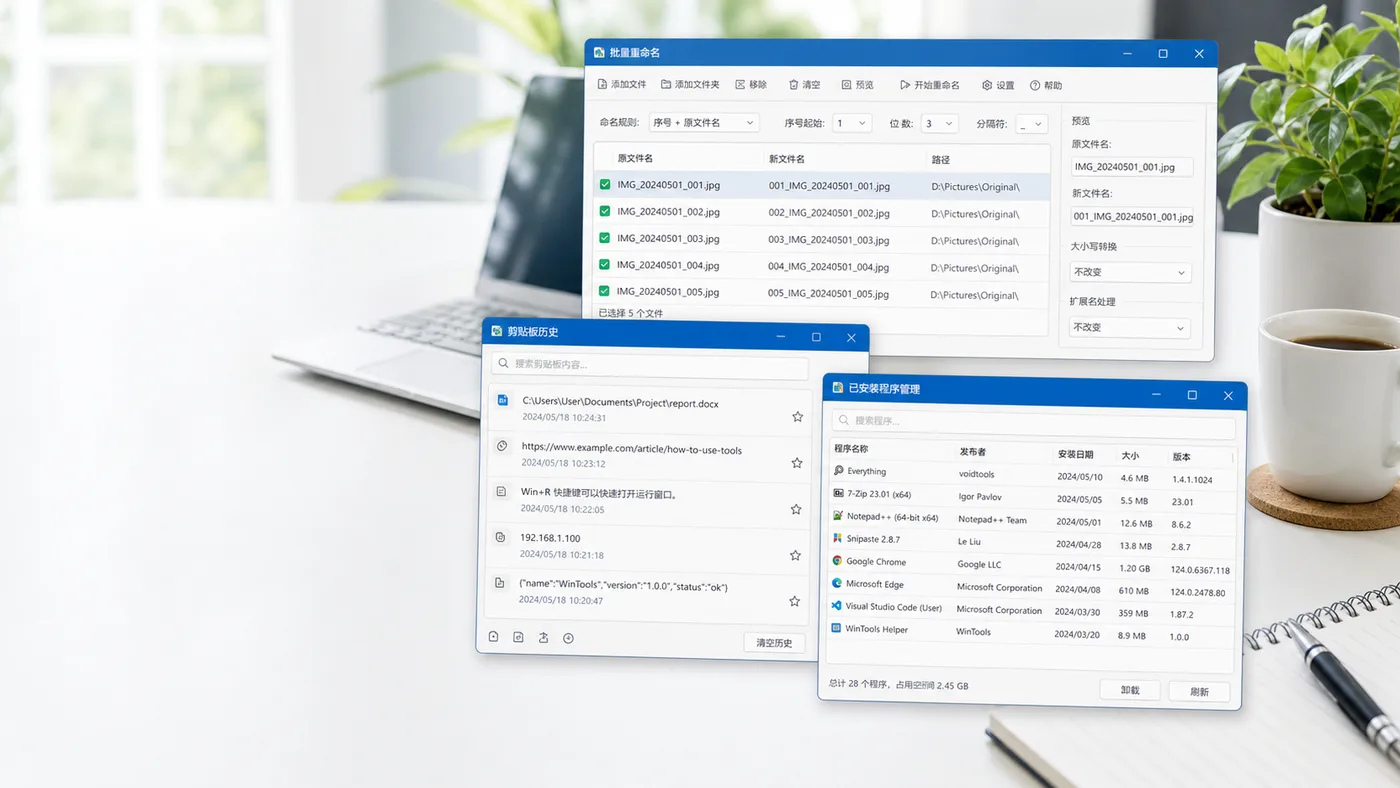Viewport: 1400px width, 788px height.
Task: Click the Visual Studio Code program icon
Action: click(x=836, y=606)
